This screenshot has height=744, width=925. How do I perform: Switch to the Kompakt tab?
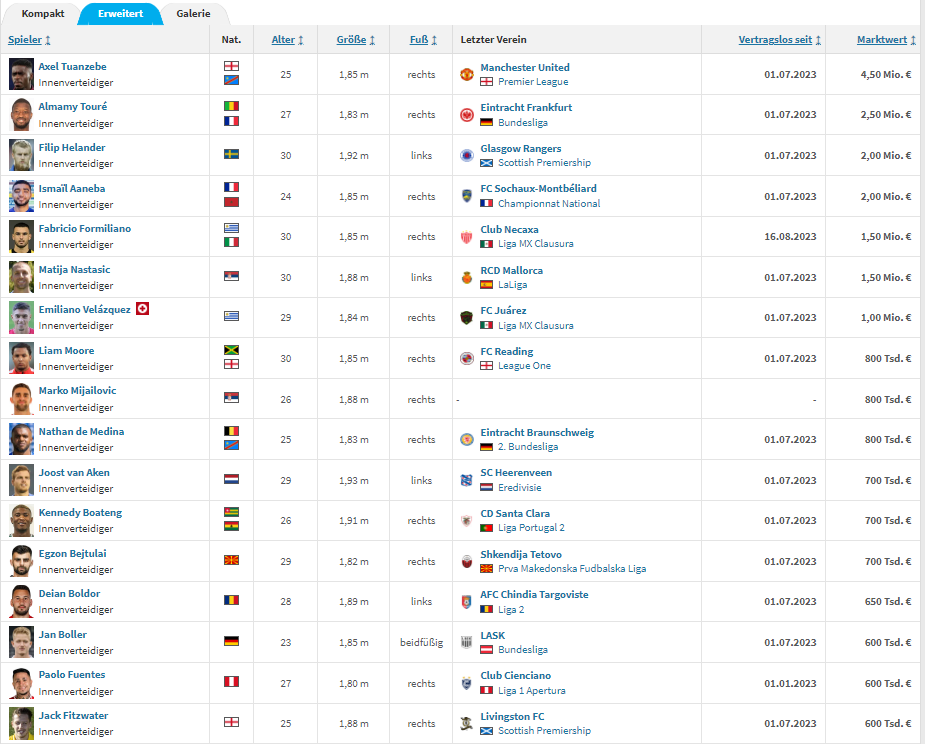43,14
